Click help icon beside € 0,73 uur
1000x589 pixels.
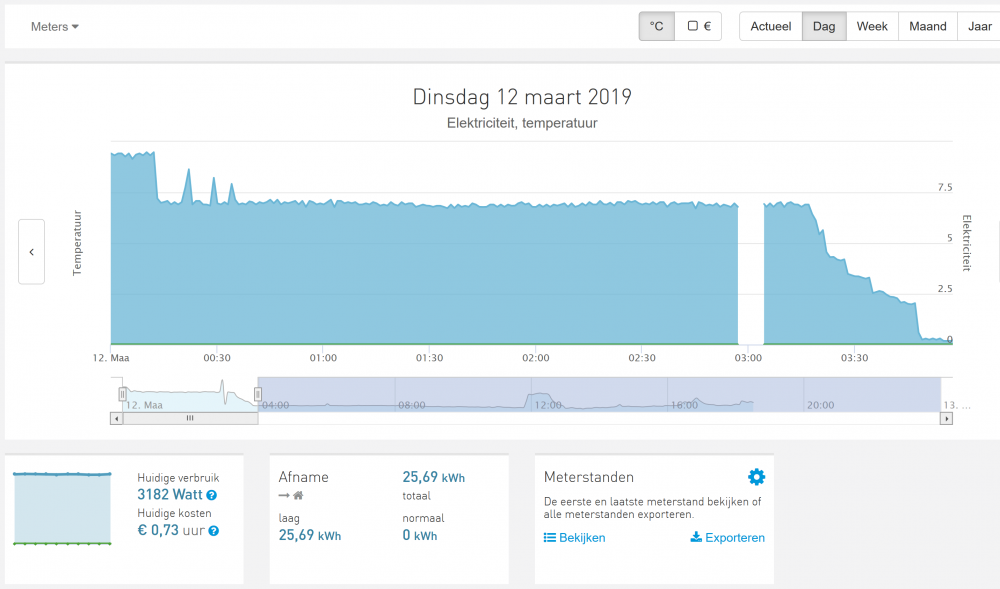(214, 531)
